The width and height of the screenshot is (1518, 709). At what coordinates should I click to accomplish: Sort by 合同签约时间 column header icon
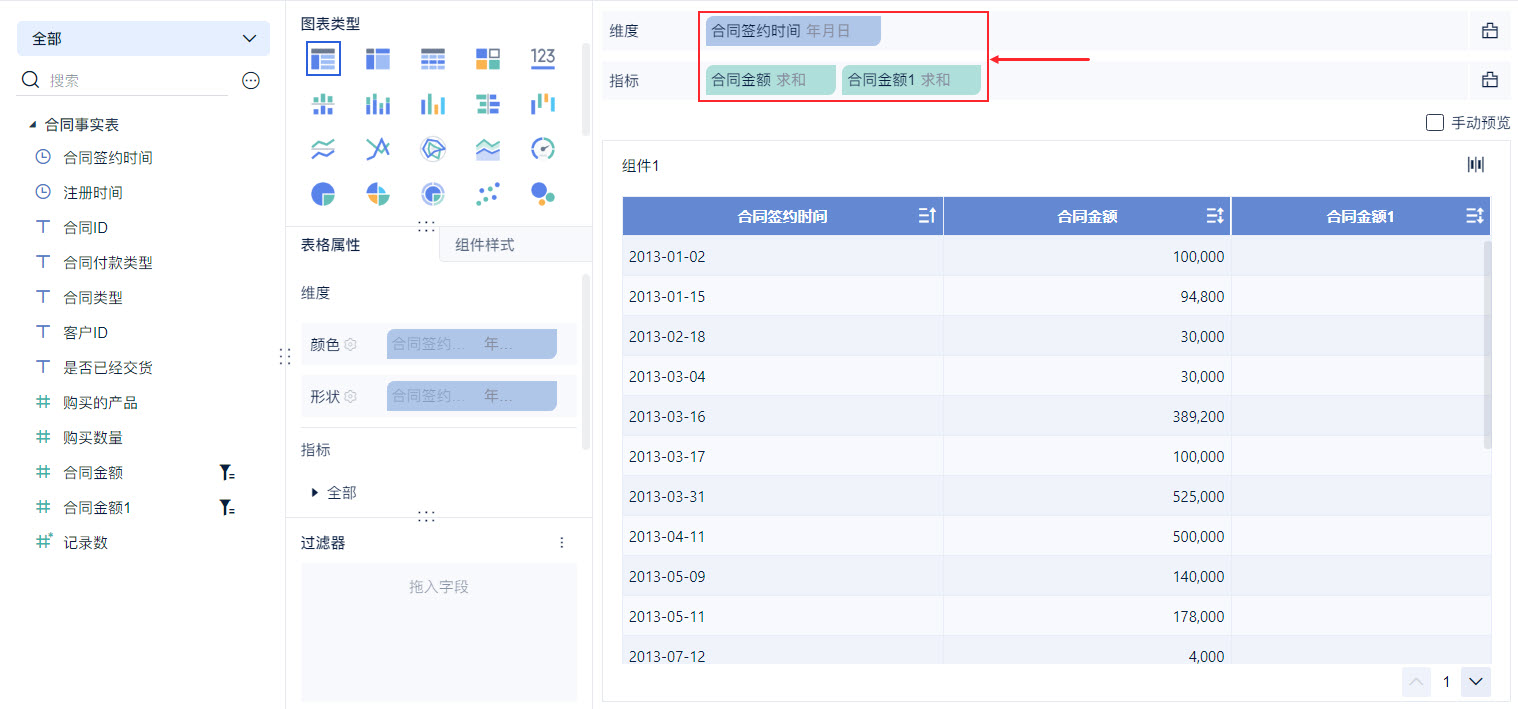(926, 215)
